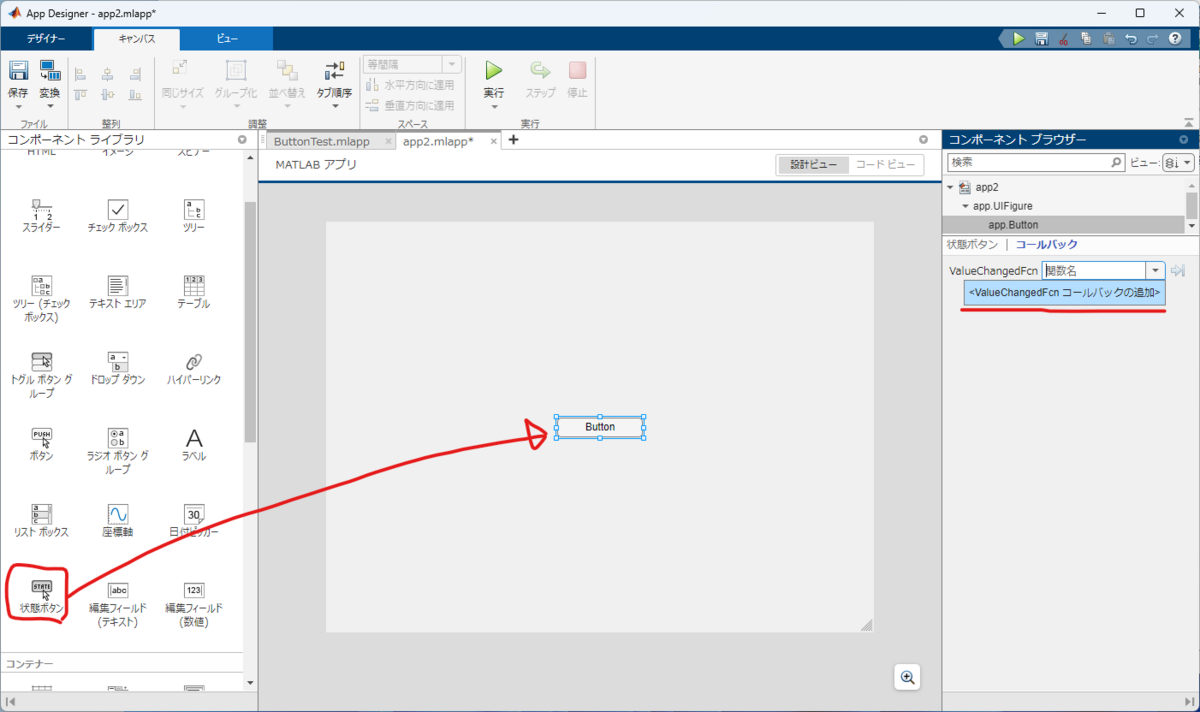The image size is (1200, 712).
Task: Choose Add ValueChangedFcn callback option
Action: 1064,292
